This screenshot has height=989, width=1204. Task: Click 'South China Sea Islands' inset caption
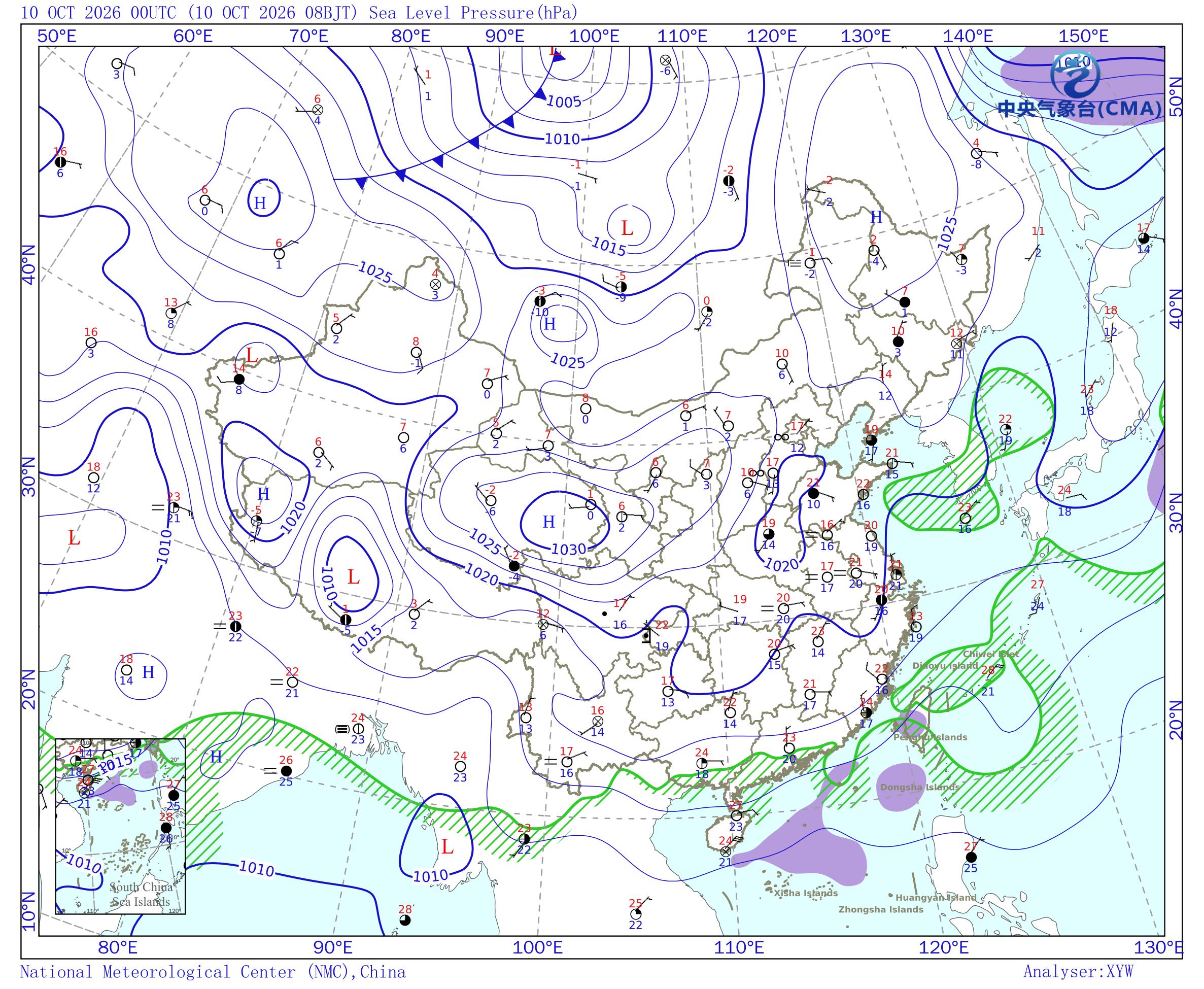[141, 895]
